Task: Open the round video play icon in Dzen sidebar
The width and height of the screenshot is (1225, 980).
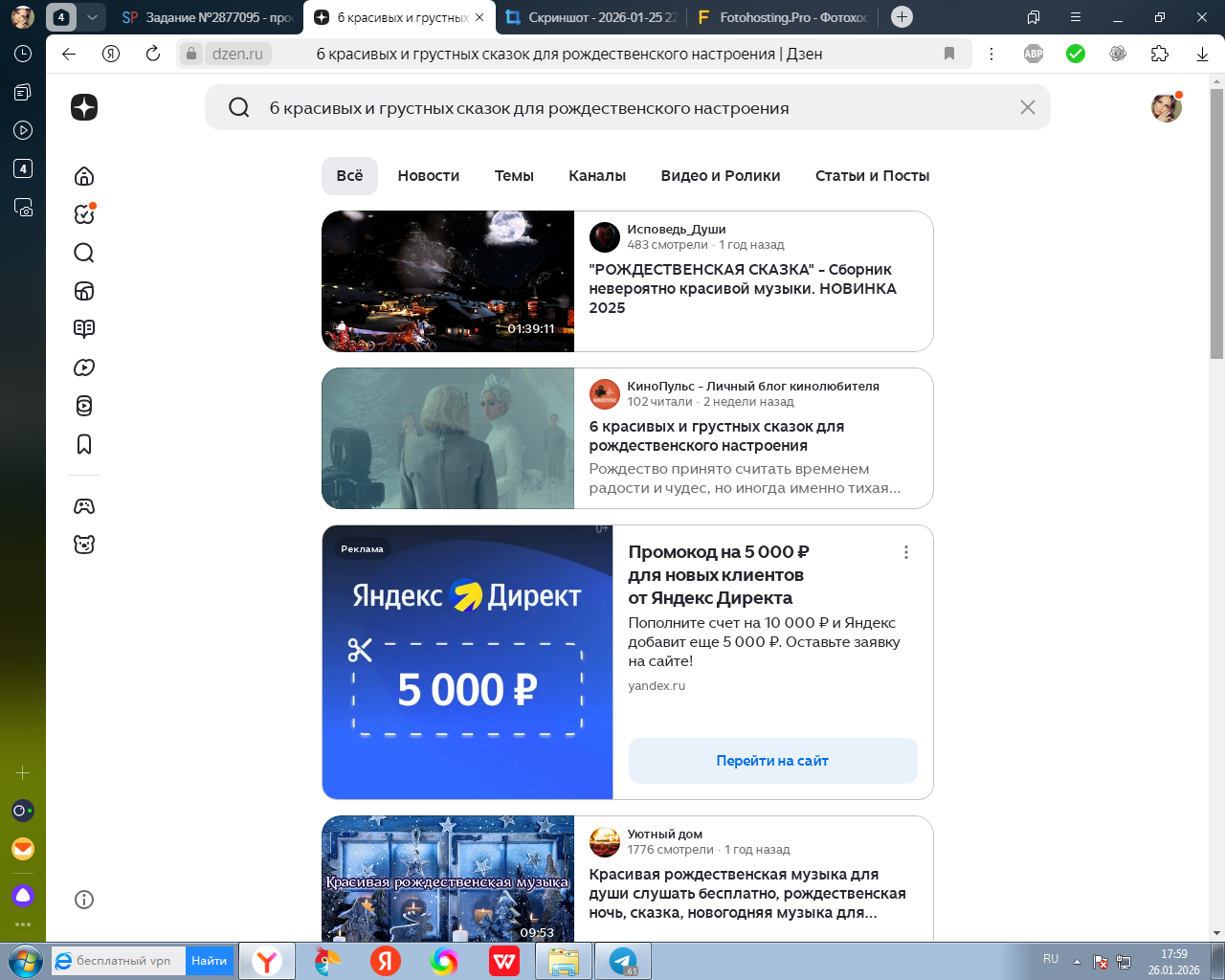Action: pos(84,367)
